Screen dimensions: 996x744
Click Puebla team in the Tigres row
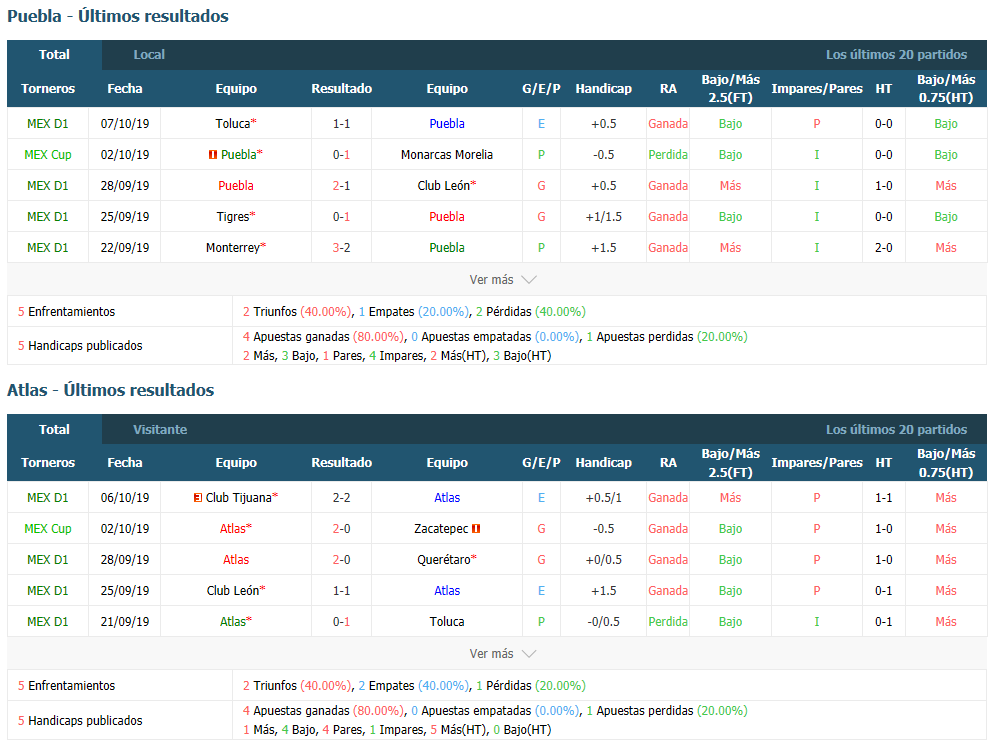point(447,217)
